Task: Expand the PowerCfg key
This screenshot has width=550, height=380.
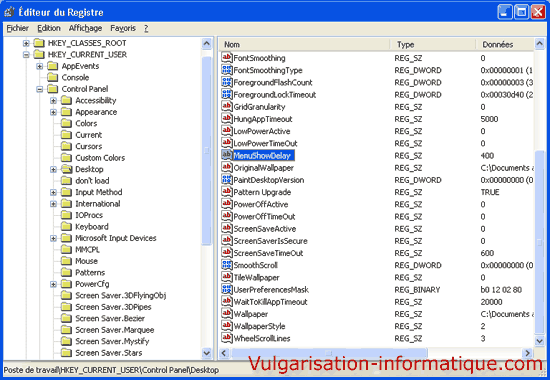Action: pos(53,284)
